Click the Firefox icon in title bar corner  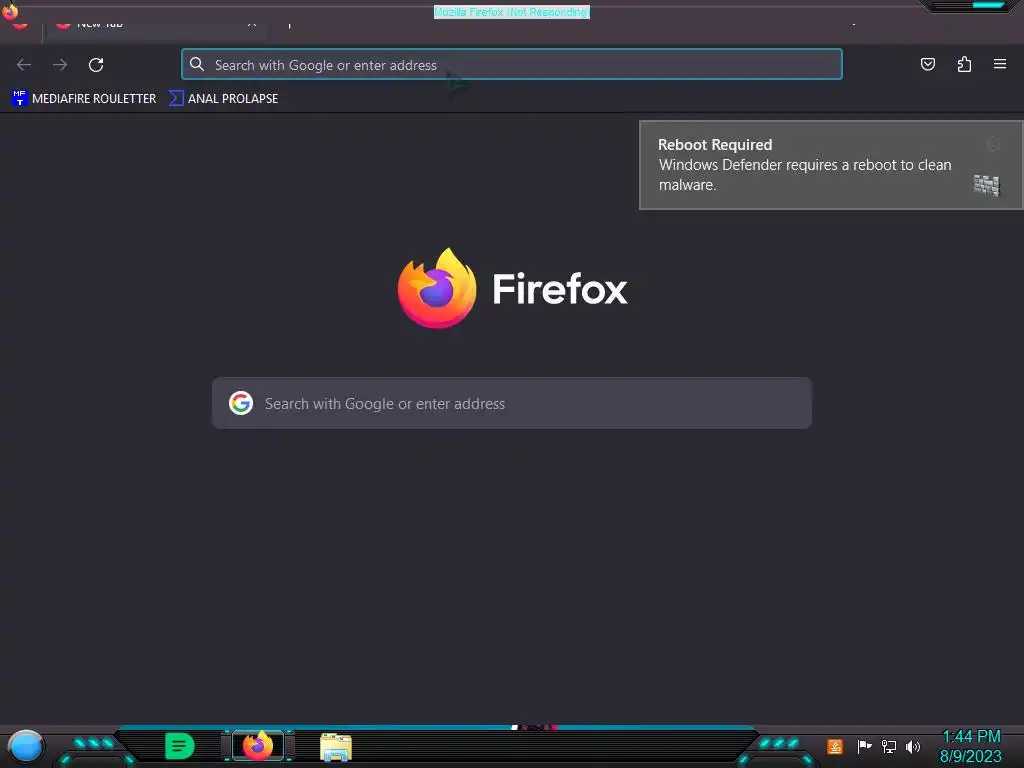point(10,10)
